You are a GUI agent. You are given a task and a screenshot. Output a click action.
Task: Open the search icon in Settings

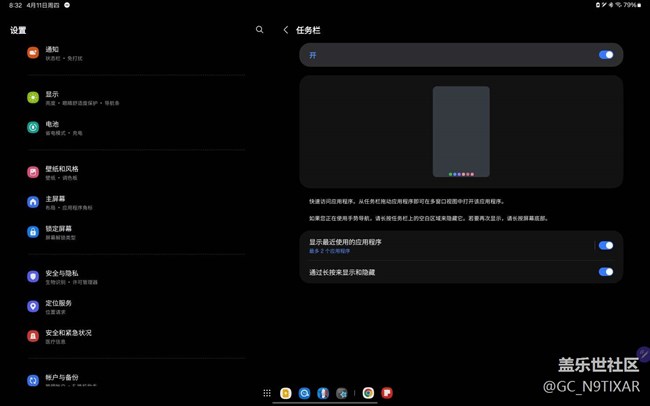(260, 30)
